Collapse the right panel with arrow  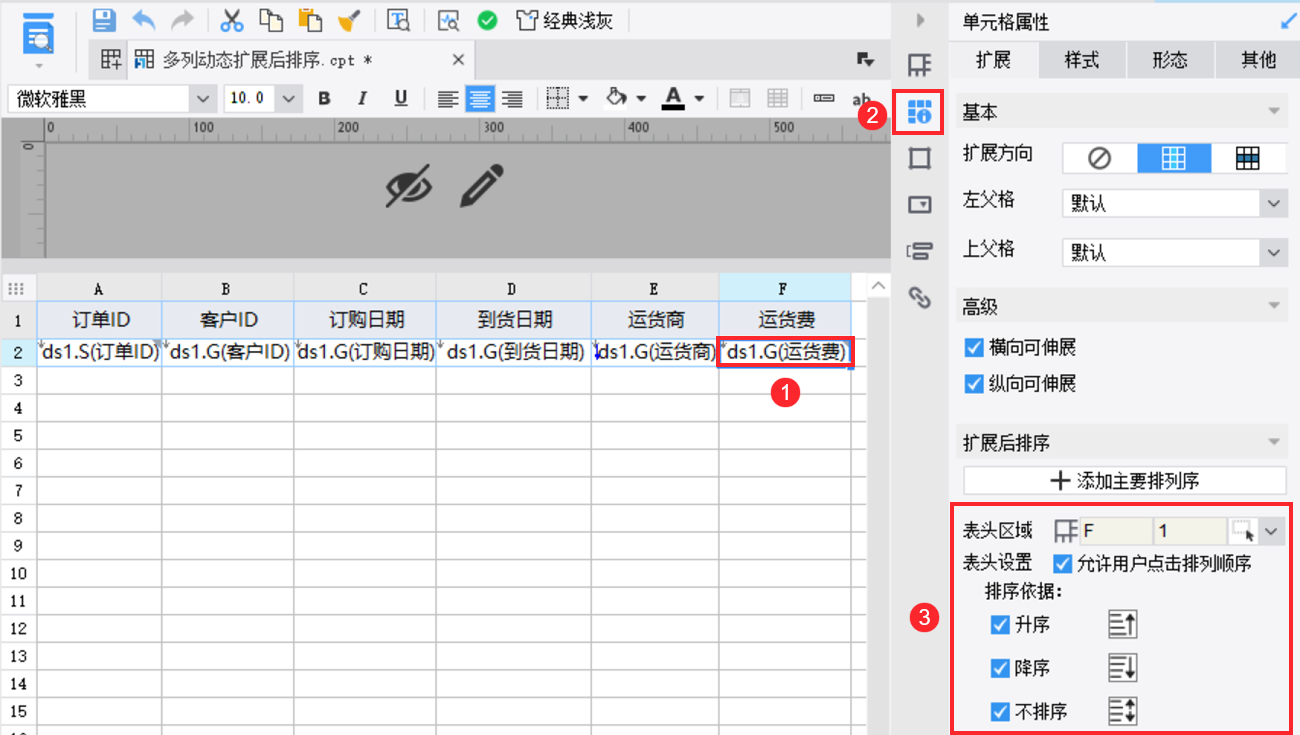[x=920, y=20]
